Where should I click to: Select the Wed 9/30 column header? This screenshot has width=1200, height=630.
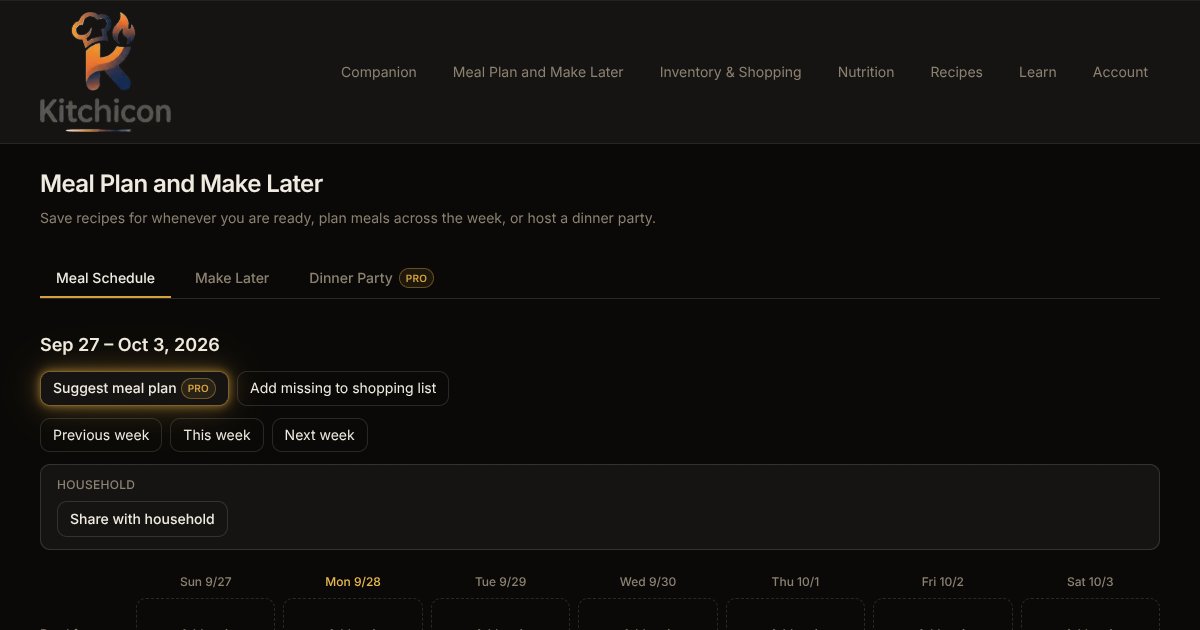(x=648, y=581)
